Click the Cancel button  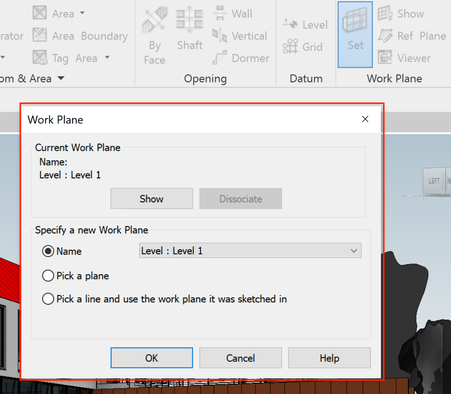tap(241, 358)
